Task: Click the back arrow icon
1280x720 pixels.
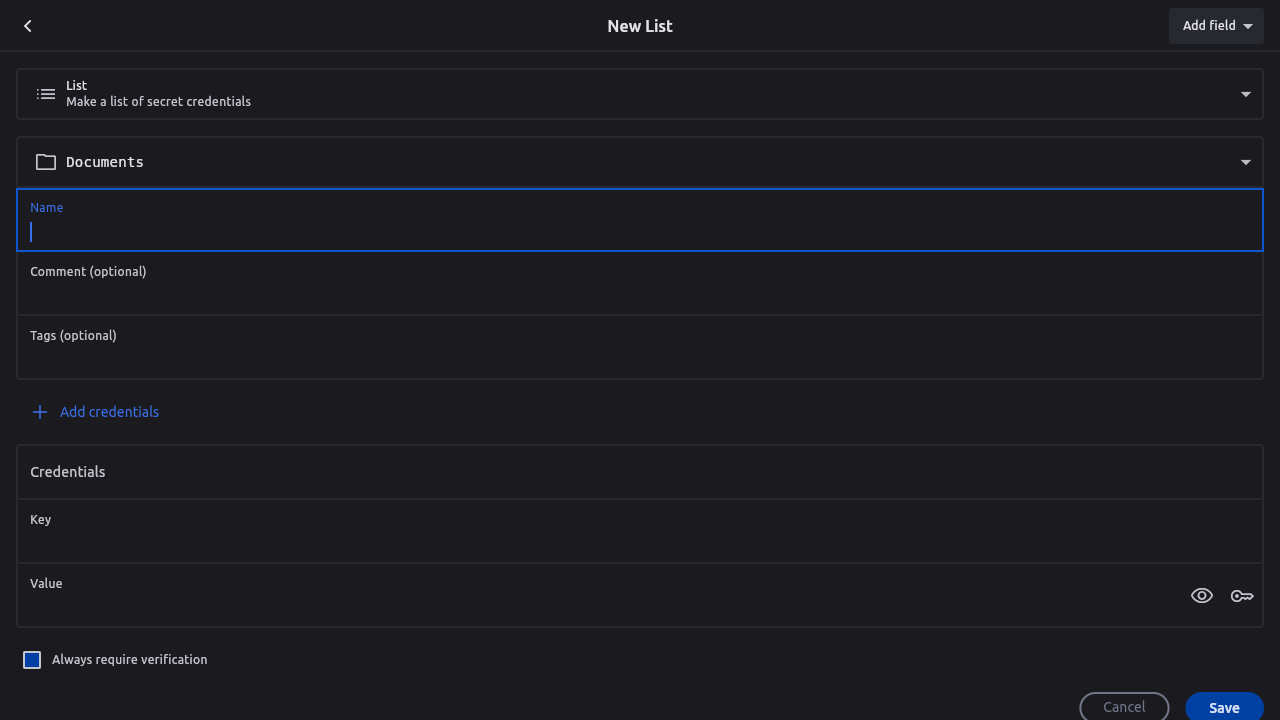Action: point(28,26)
